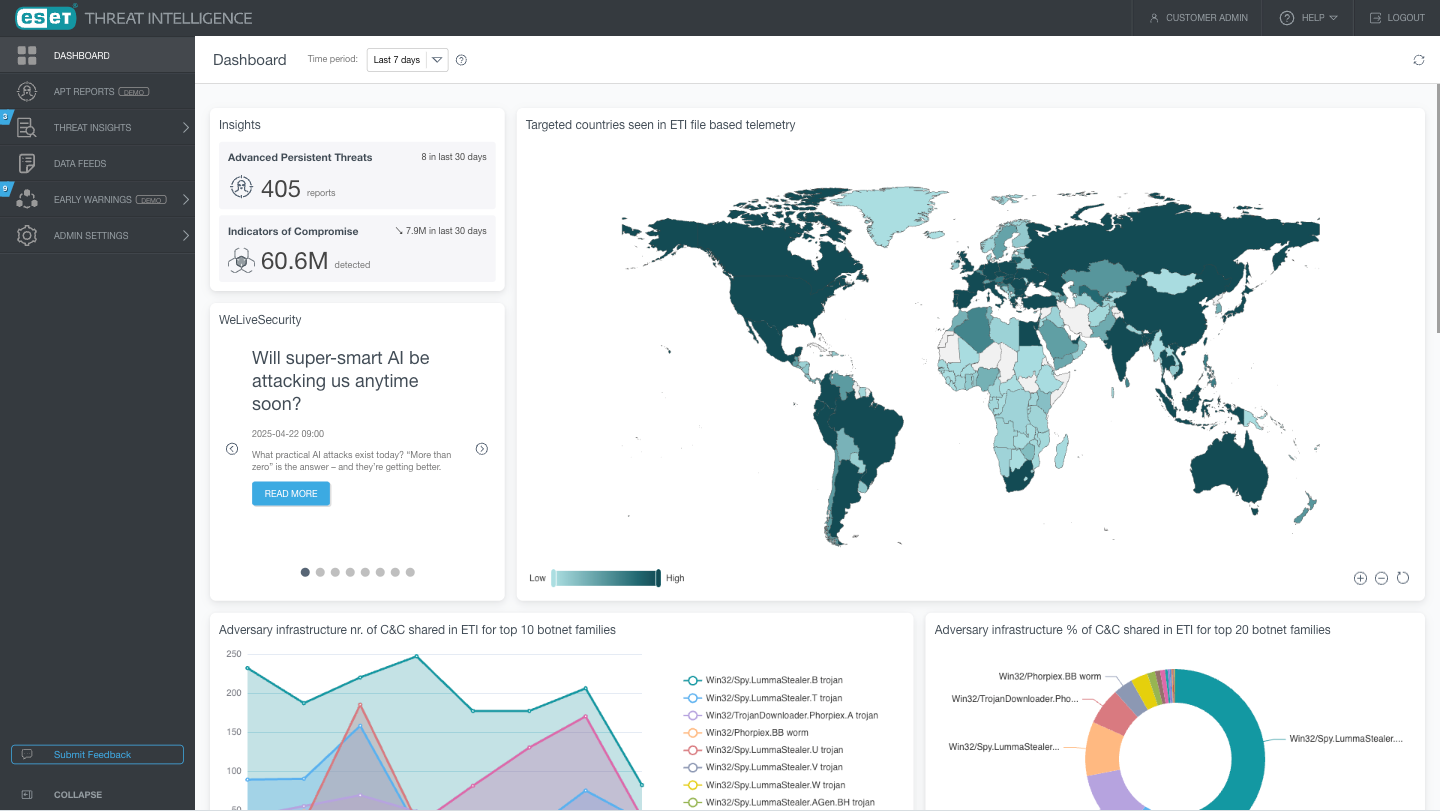Select the last carousel pagination dot

click(x=410, y=572)
